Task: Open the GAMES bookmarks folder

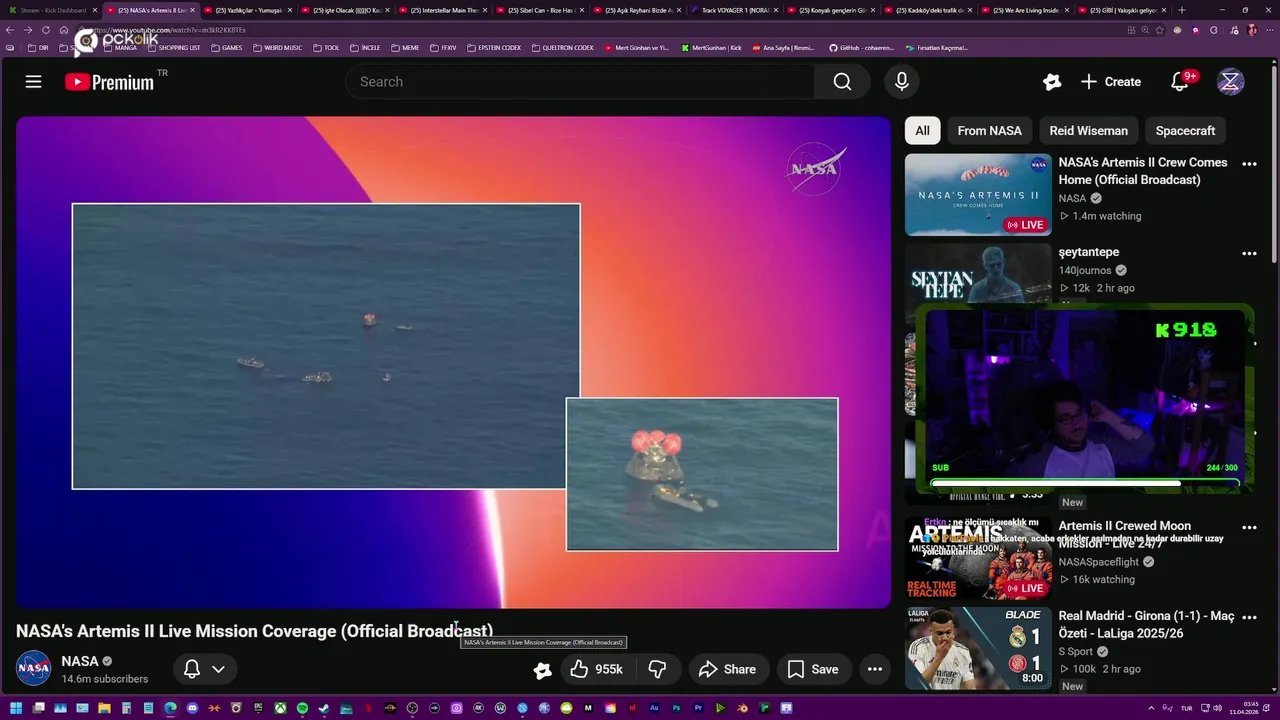Action: pyautogui.click(x=227, y=48)
